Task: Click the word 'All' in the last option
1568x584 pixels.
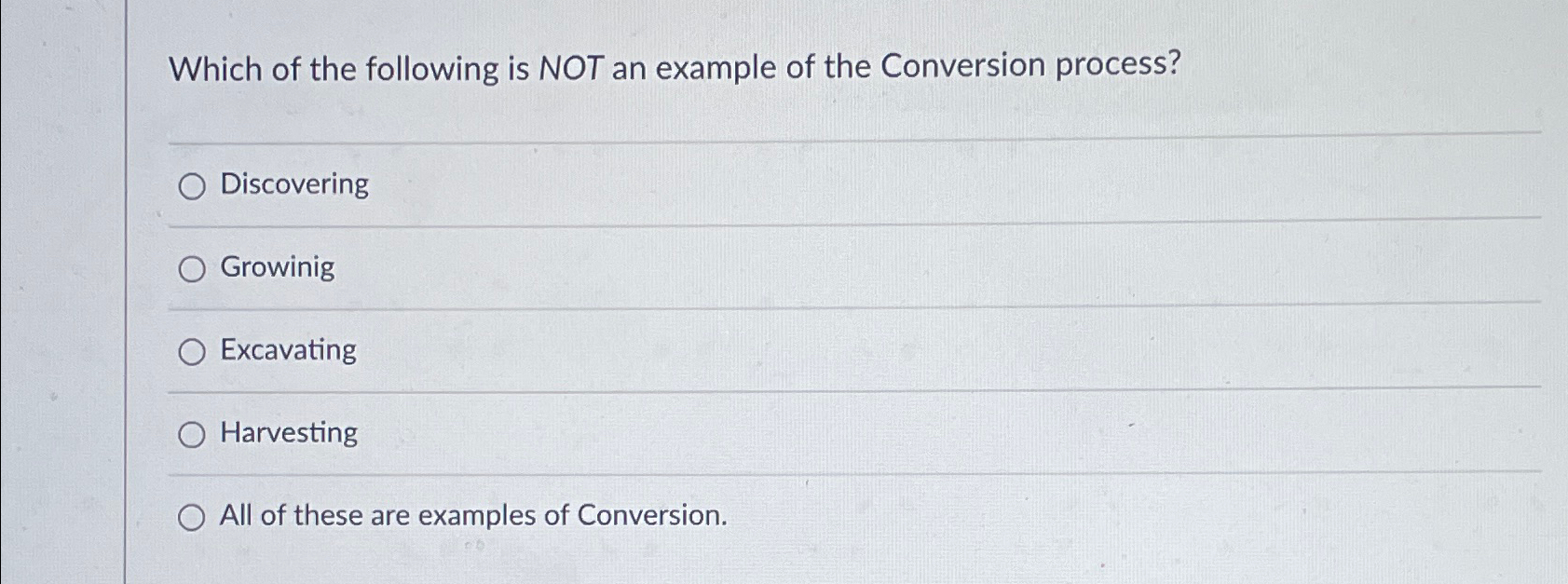Action: click(x=236, y=515)
